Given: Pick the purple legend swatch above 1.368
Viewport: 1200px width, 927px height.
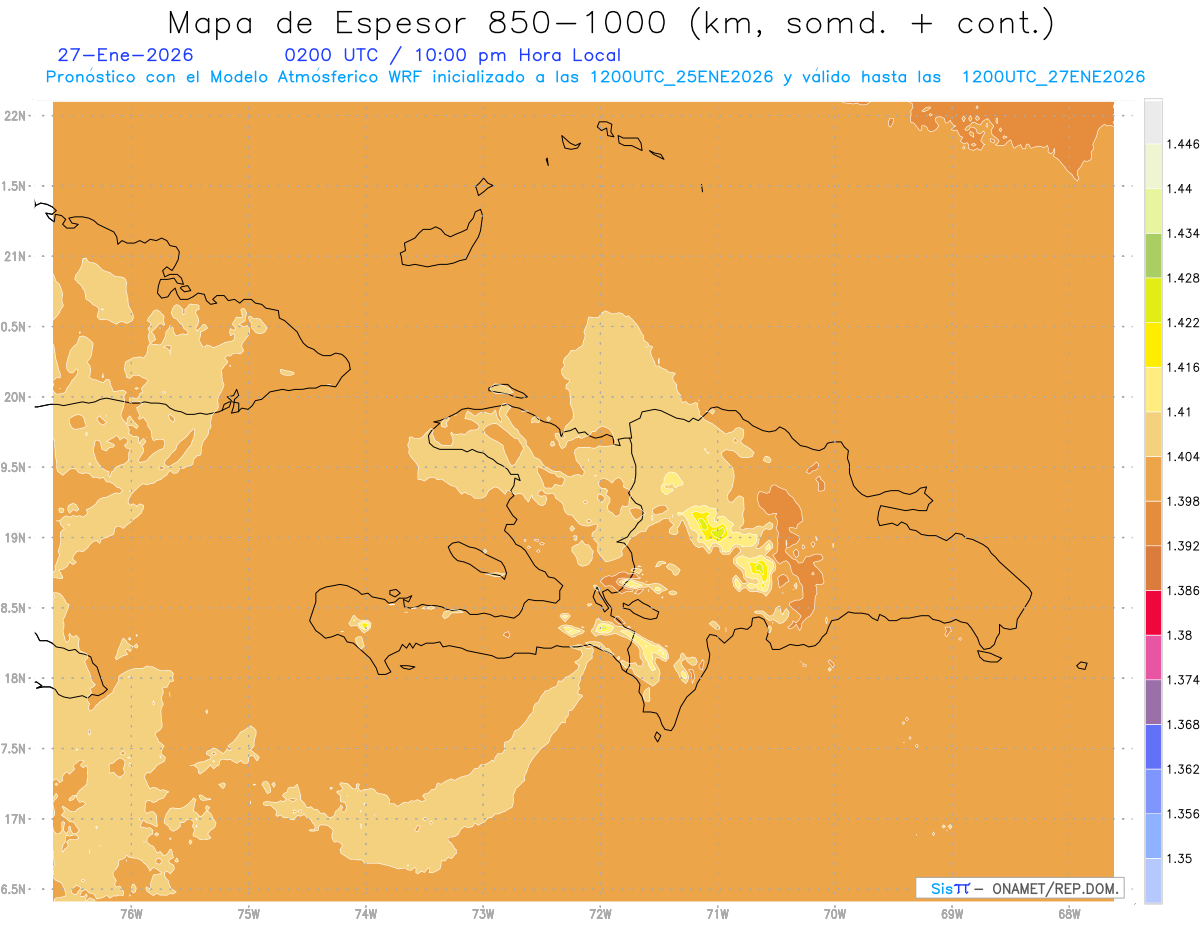Looking at the screenshot, I should [1153, 702].
